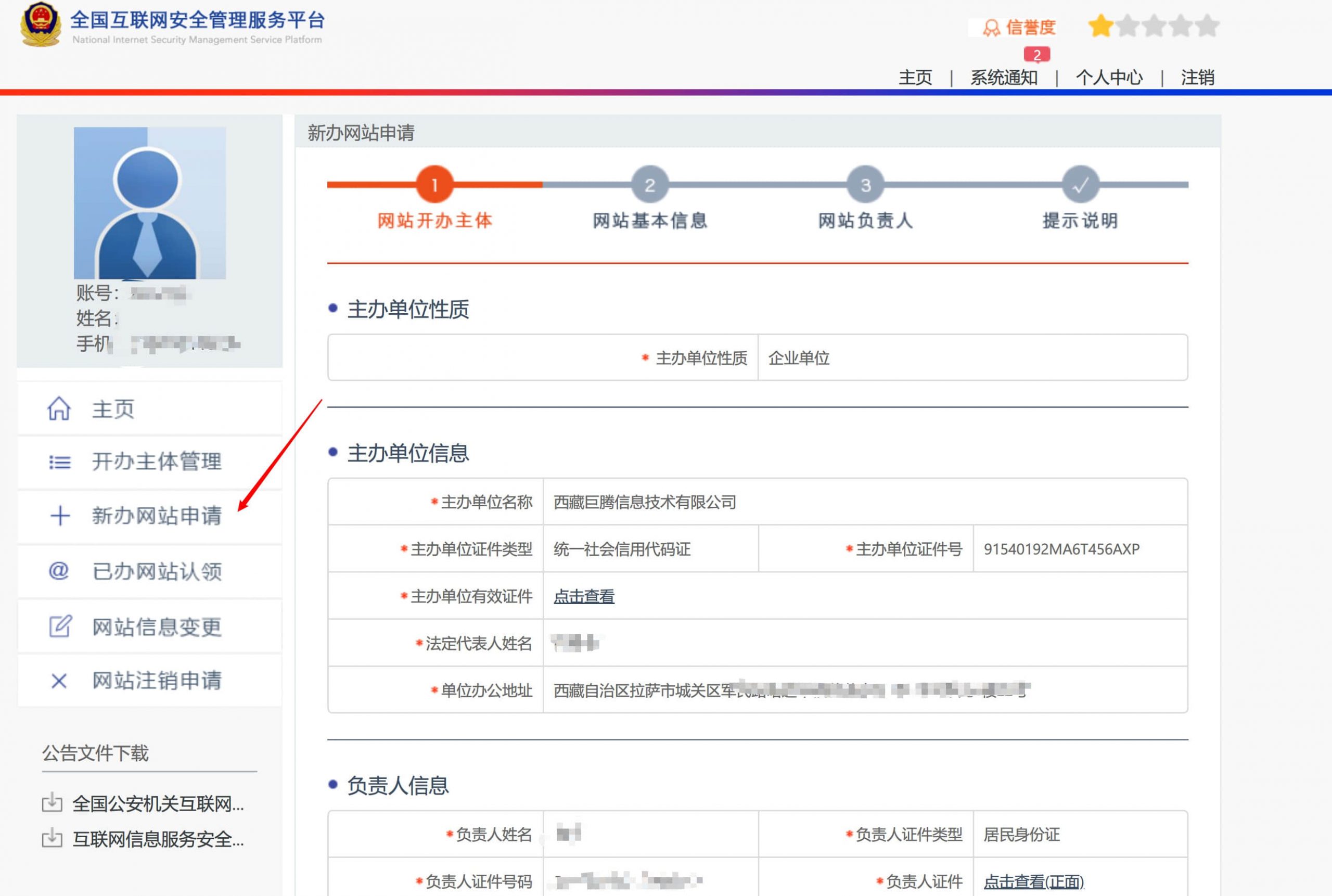Switch to step 2 网站基本信息

coord(650,184)
